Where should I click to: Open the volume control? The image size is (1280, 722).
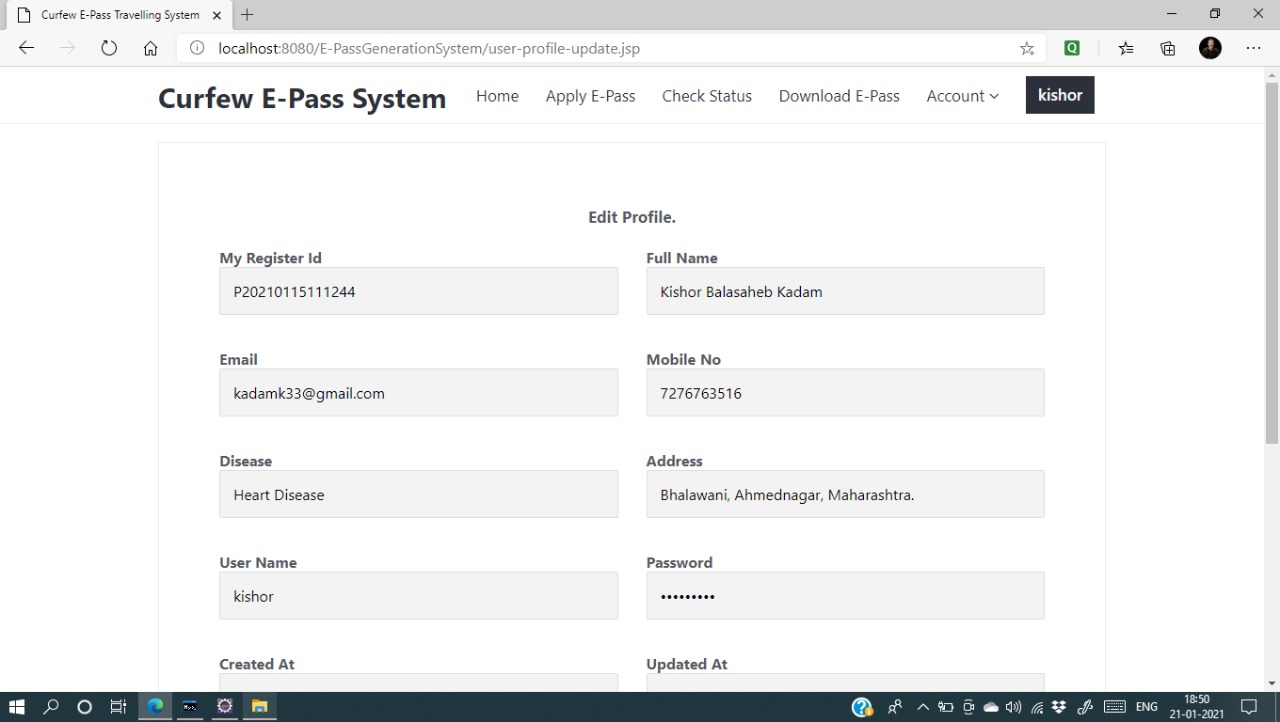pos(1014,707)
